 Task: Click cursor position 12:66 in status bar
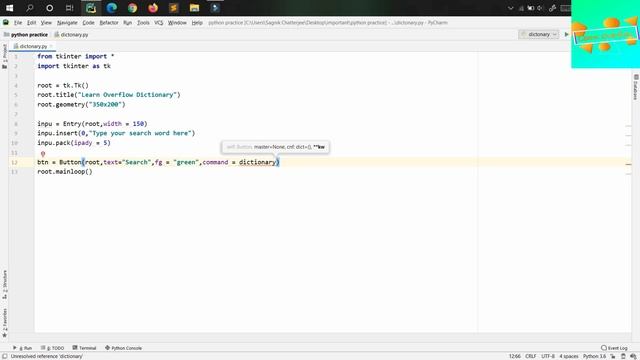point(515,356)
